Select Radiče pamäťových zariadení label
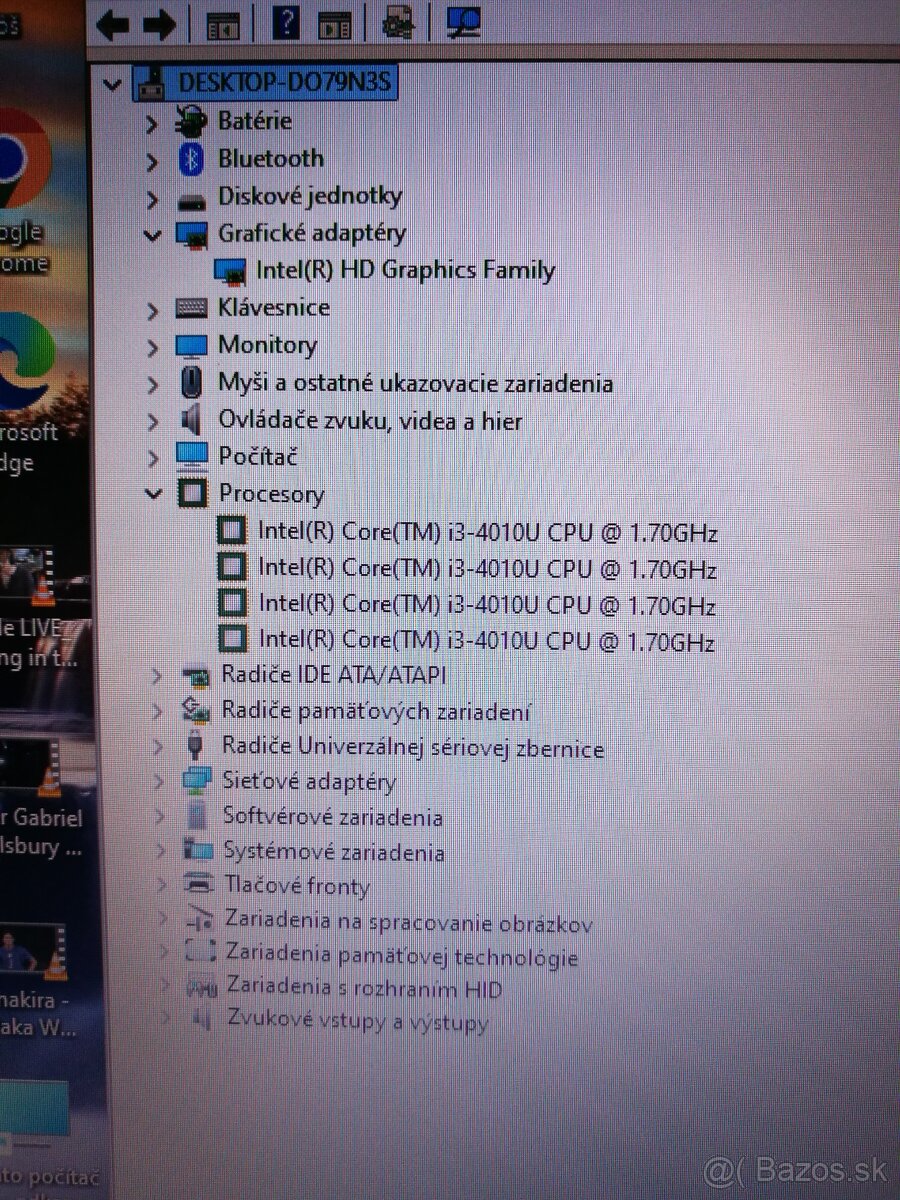 [376, 712]
